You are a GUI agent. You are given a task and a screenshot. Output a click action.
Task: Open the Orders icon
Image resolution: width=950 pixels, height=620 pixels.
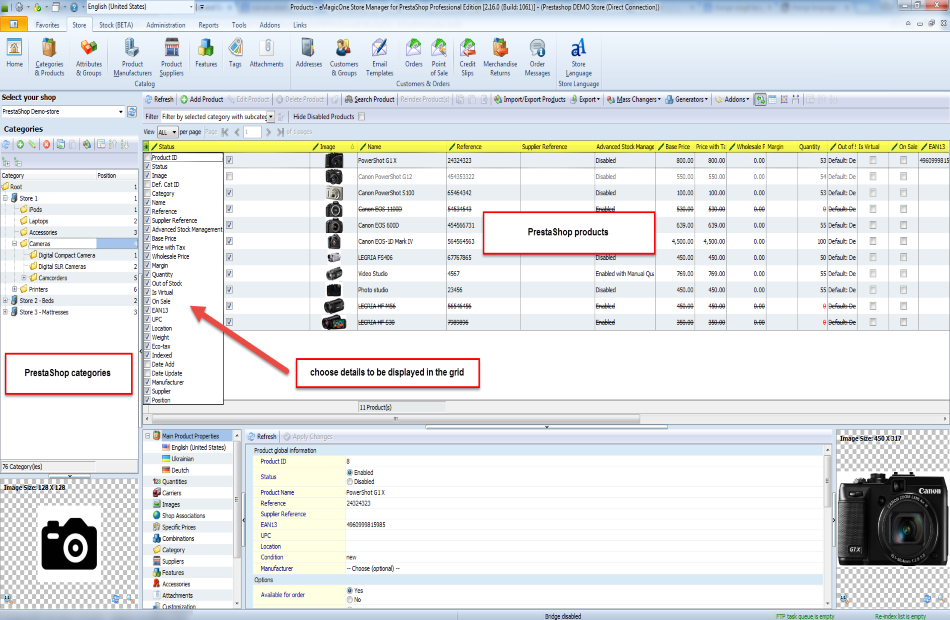tap(413, 53)
